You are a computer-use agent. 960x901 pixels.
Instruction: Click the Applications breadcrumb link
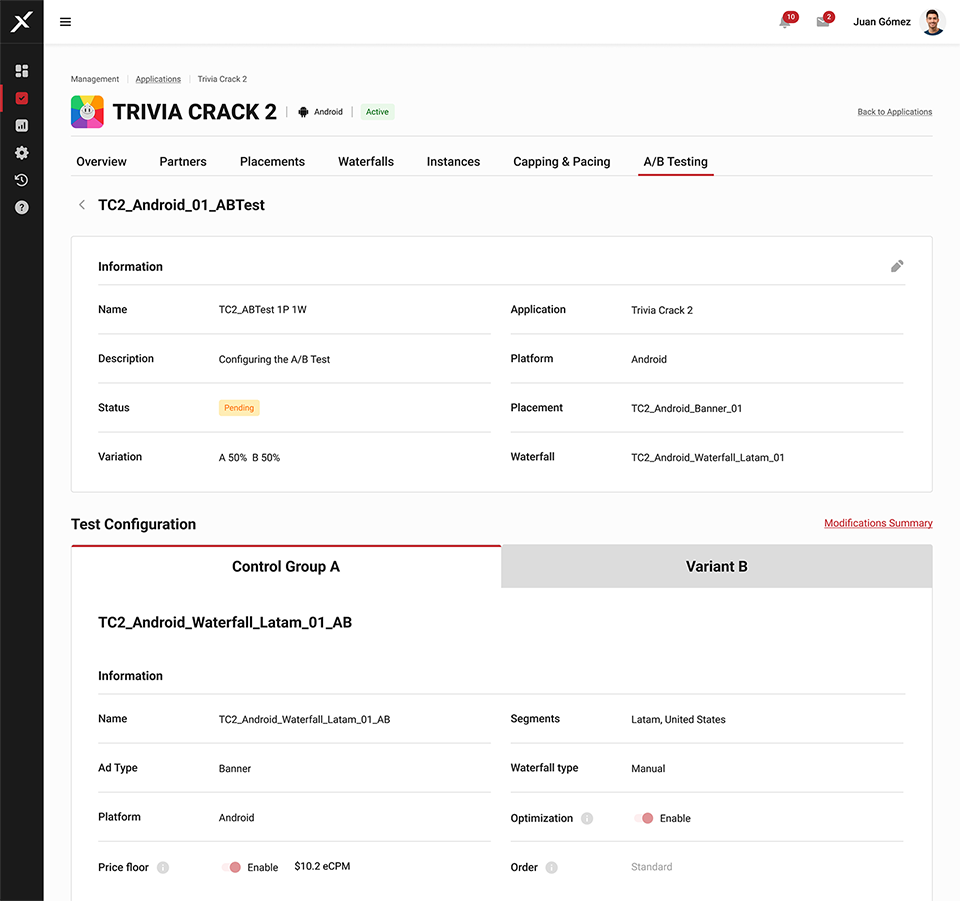tap(158, 79)
